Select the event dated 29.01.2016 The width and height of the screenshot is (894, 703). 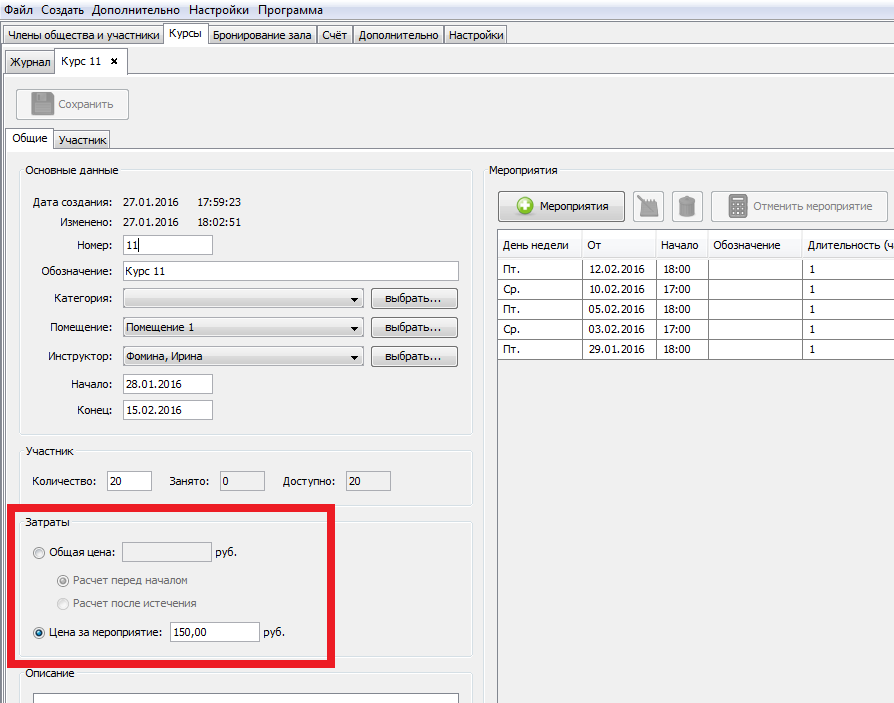696,349
